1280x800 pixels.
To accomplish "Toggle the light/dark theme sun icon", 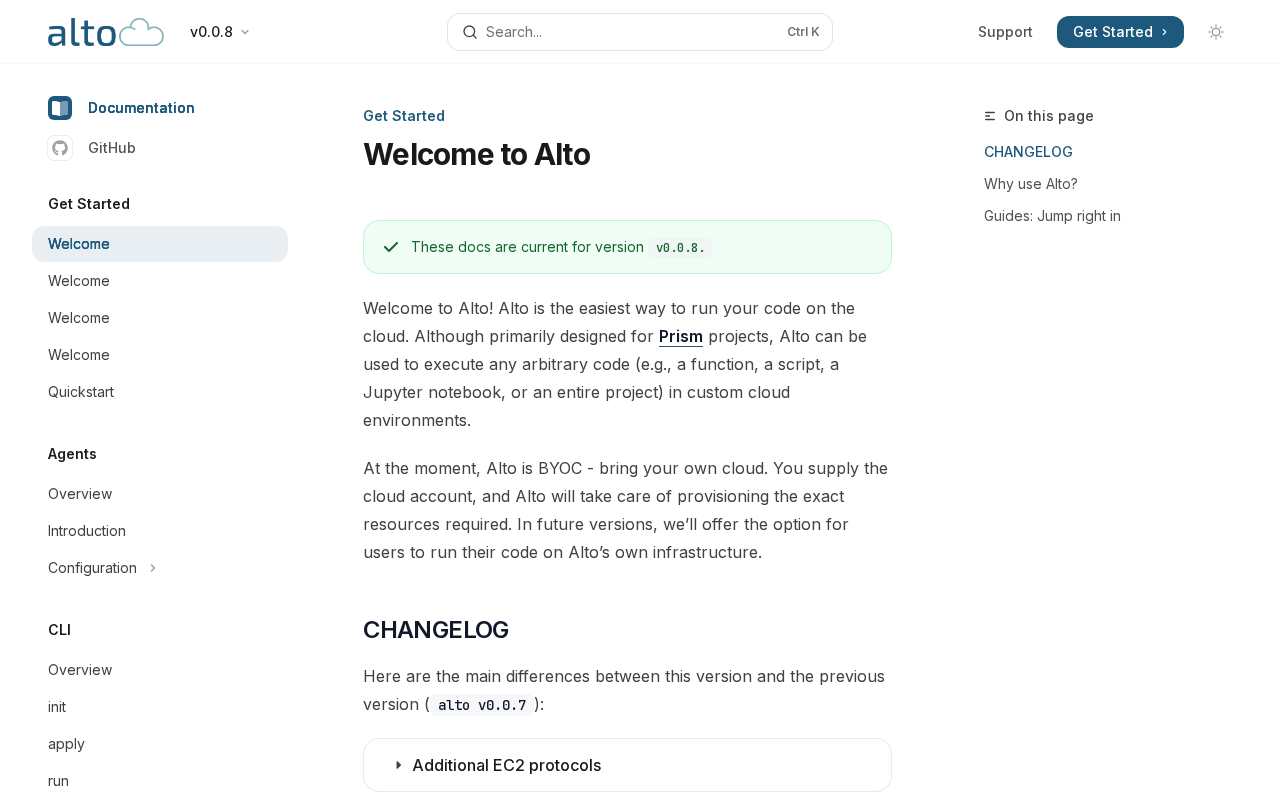I will (x=1216, y=32).
